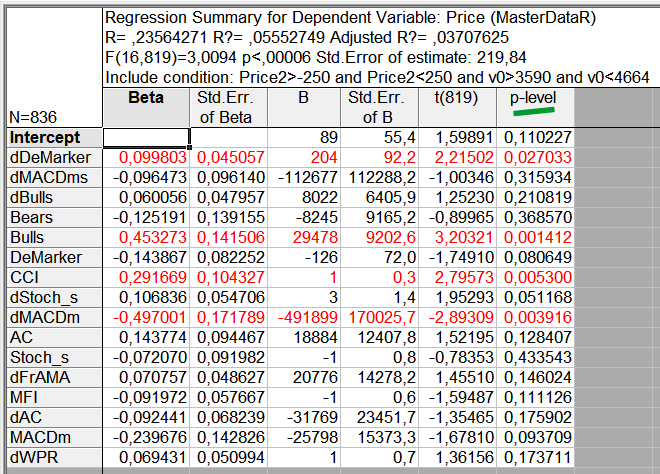Select the Stoch_s row header

(x=54, y=357)
